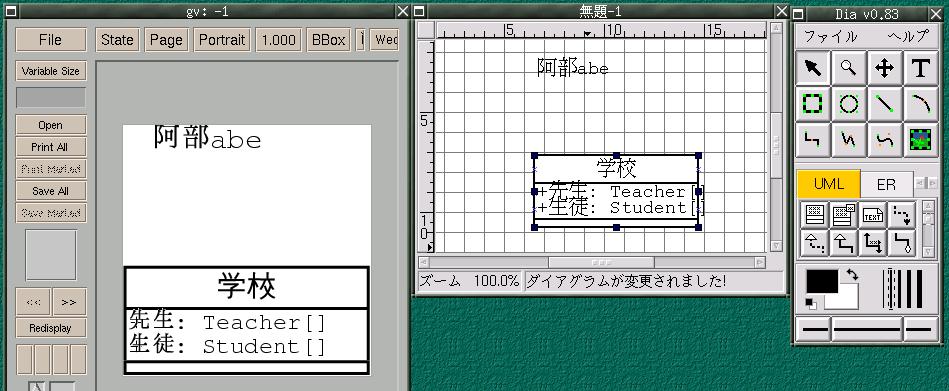Open the ヘルプ menu
This screenshot has height=391, width=949.
click(x=908, y=36)
